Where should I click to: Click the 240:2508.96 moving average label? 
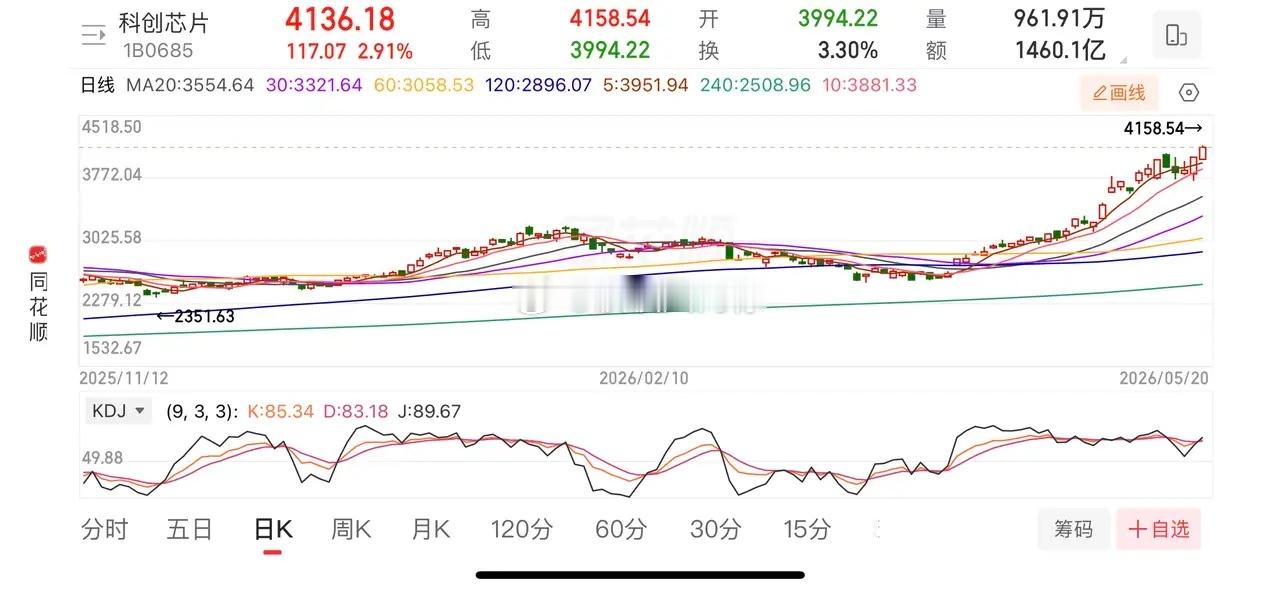coord(755,85)
